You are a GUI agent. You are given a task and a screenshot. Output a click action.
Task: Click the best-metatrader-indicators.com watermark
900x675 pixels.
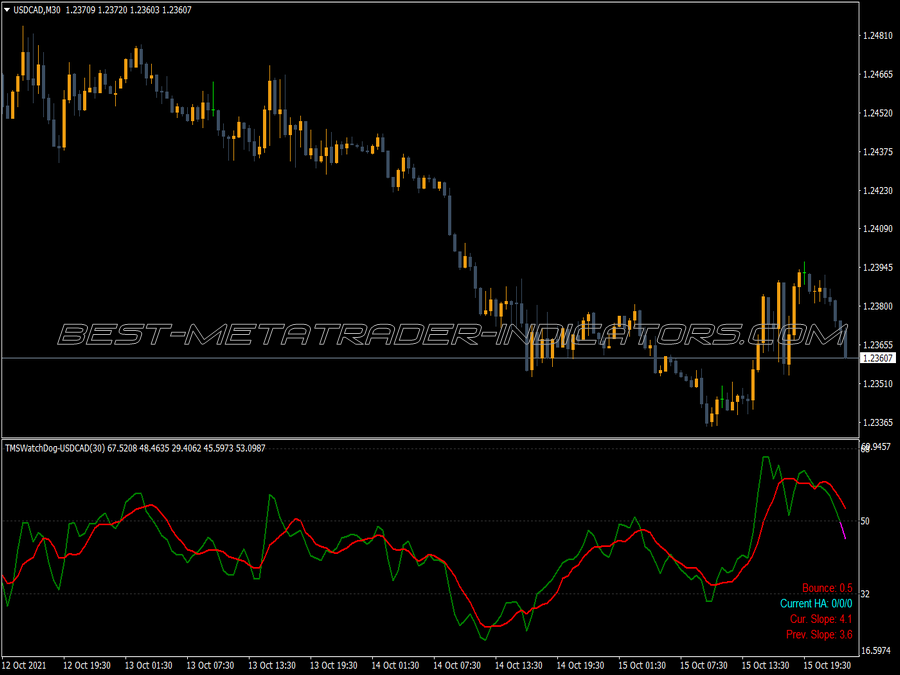point(452,335)
